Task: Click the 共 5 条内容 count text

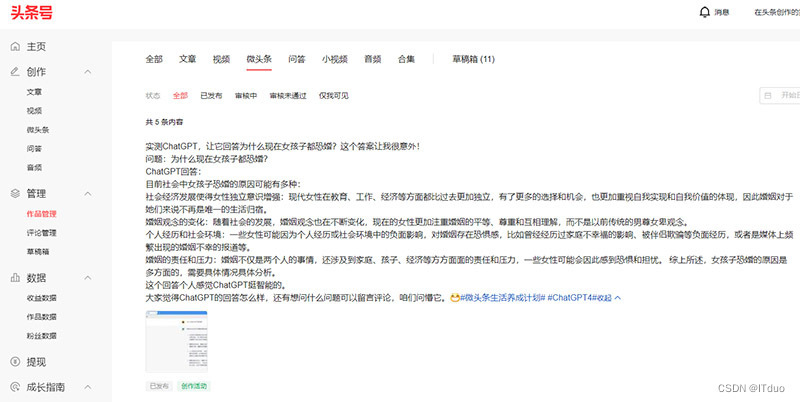Action: pos(164,122)
